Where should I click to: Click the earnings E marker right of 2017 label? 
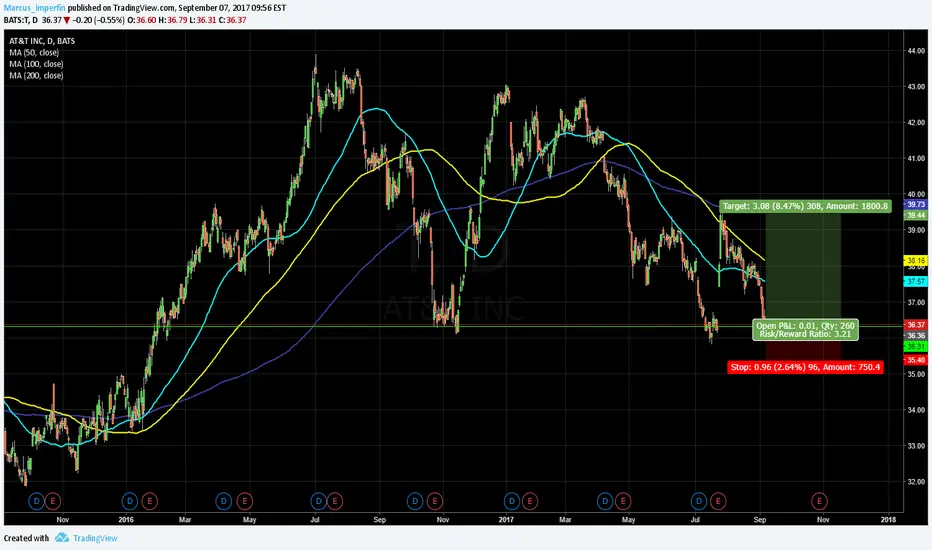530,501
